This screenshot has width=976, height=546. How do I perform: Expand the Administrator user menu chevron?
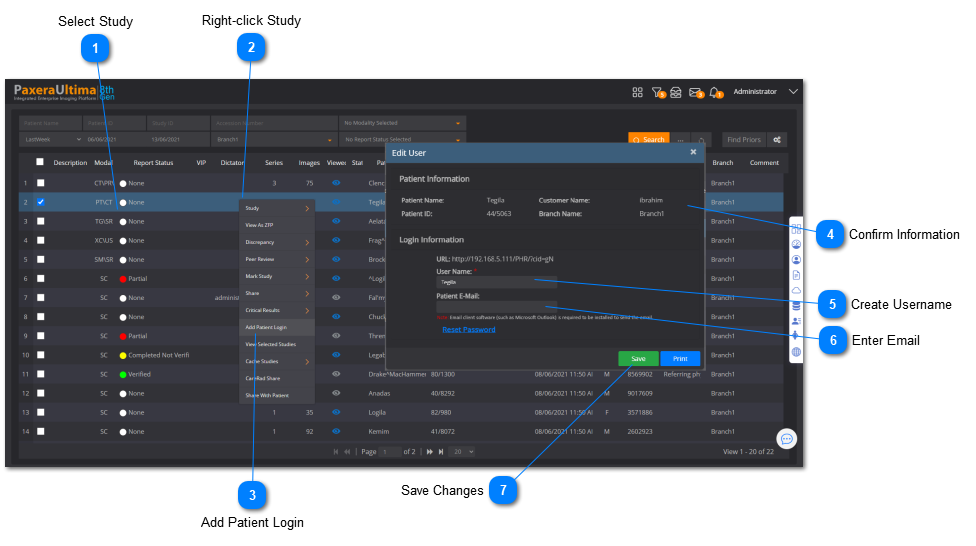tap(793, 92)
